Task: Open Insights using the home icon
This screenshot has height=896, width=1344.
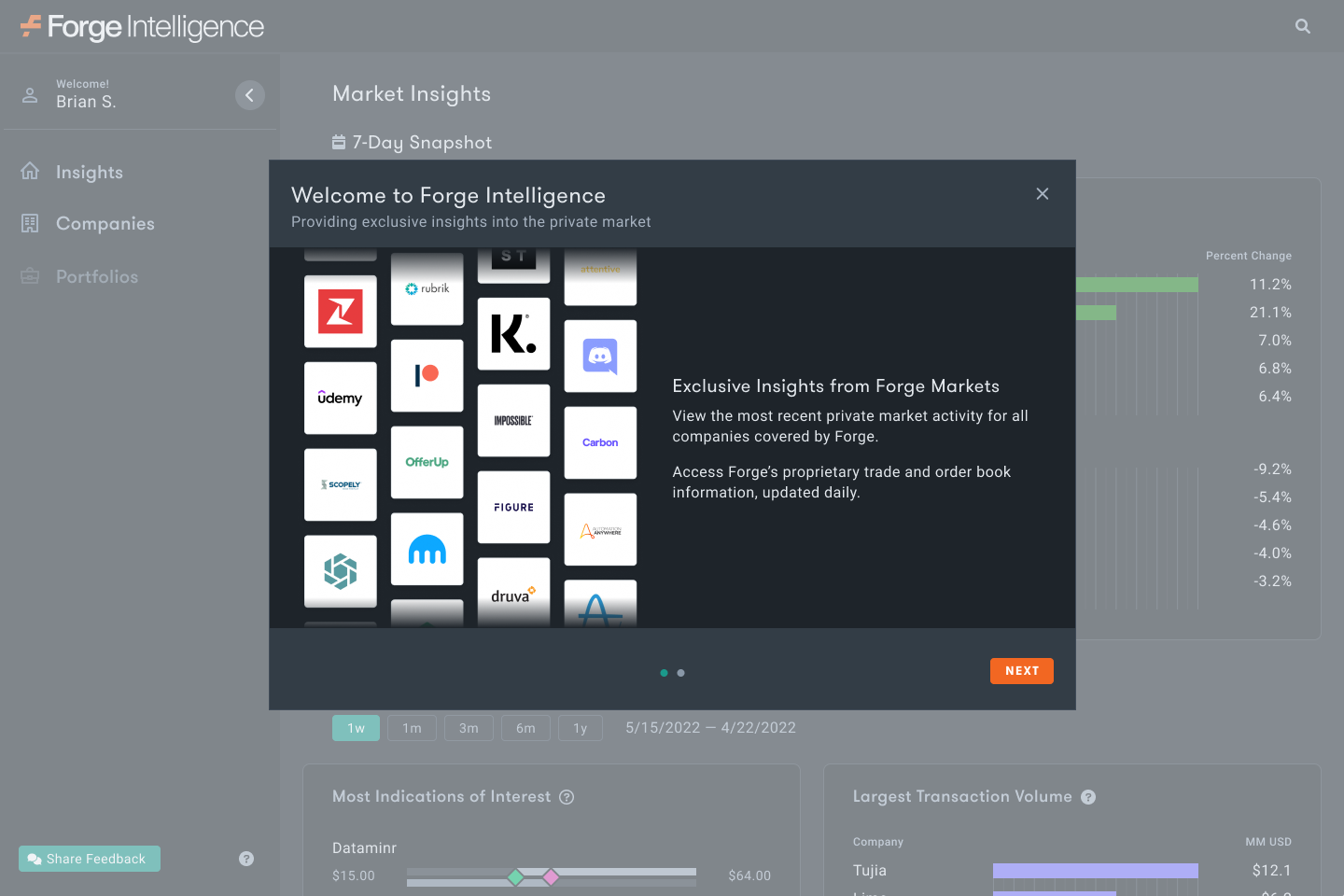Action: point(29,171)
